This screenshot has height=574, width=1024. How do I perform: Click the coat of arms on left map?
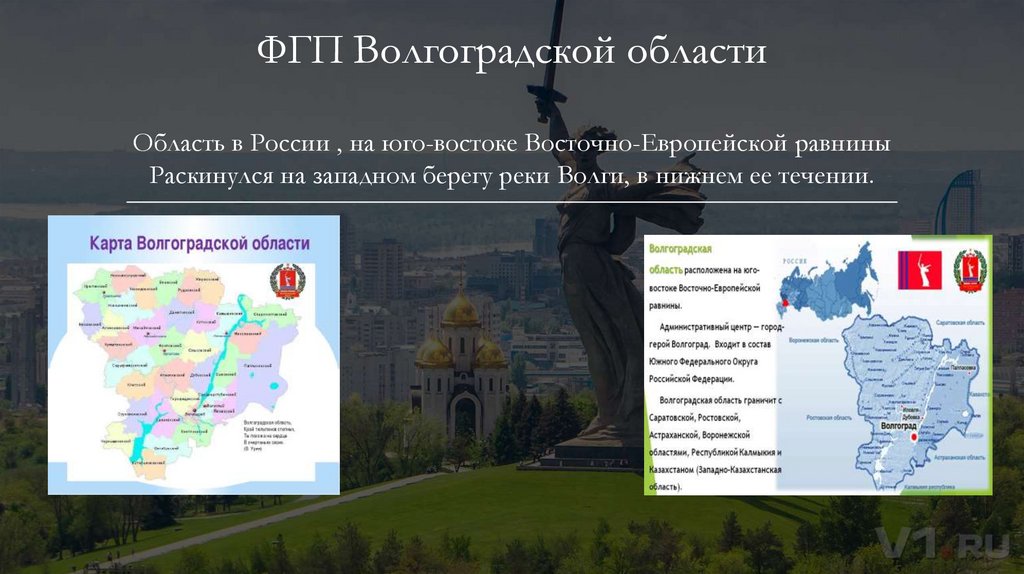[x=287, y=281]
